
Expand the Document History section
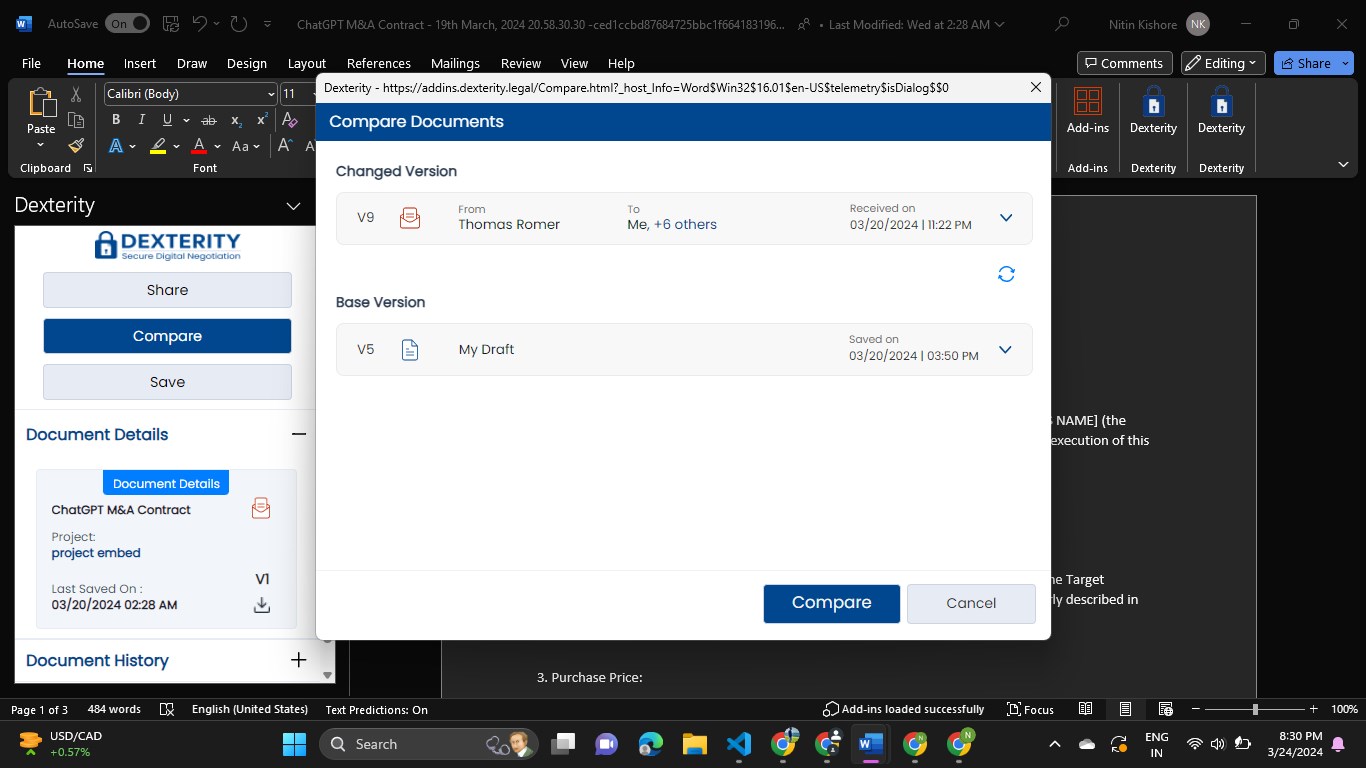click(x=298, y=660)
